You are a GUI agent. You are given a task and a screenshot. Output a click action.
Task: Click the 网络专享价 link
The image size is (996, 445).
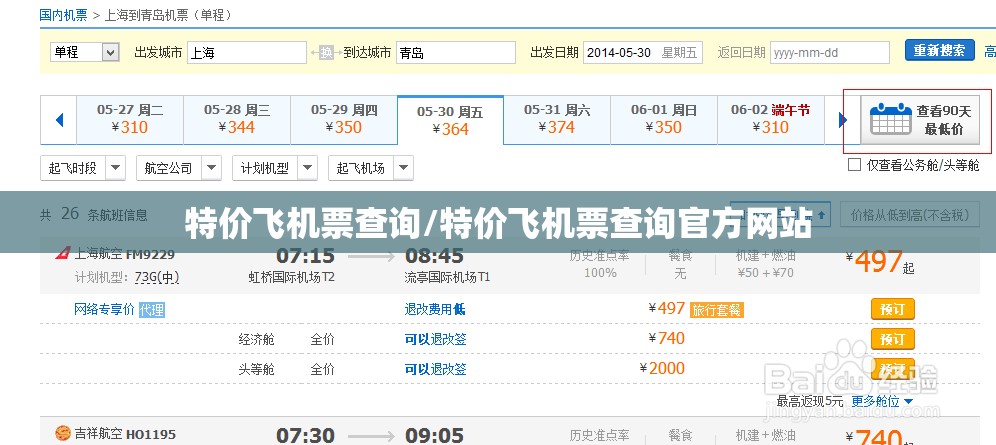coord(104,309)
